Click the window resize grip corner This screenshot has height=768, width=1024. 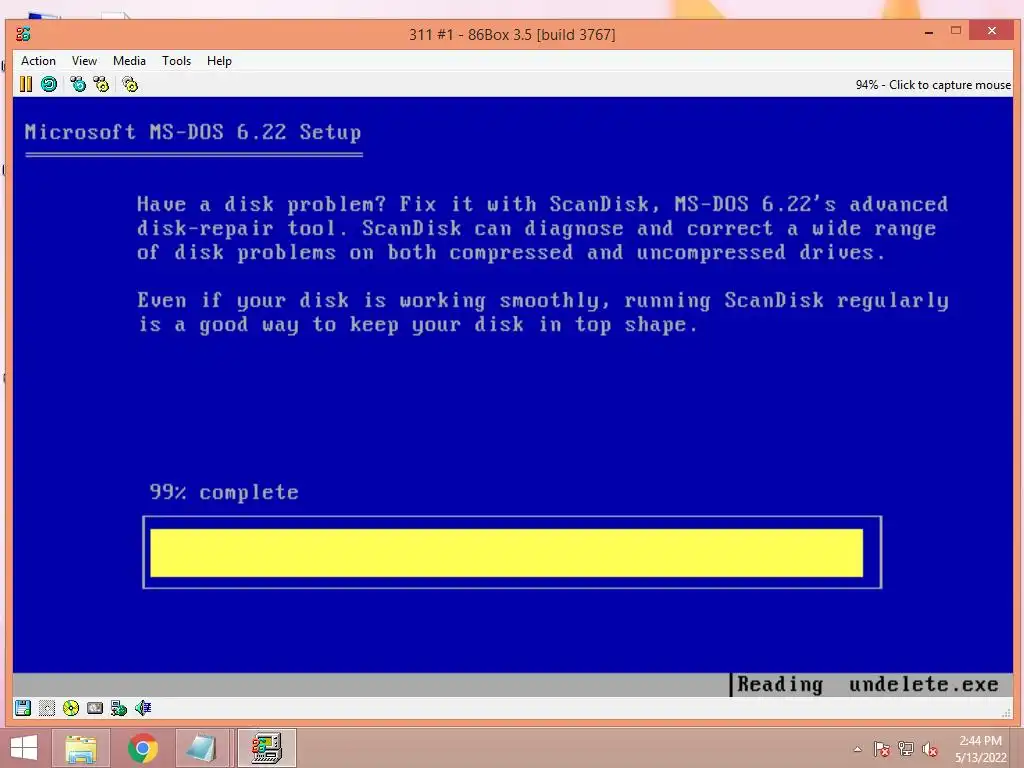pyautogui.click(x=1006, y=712)
